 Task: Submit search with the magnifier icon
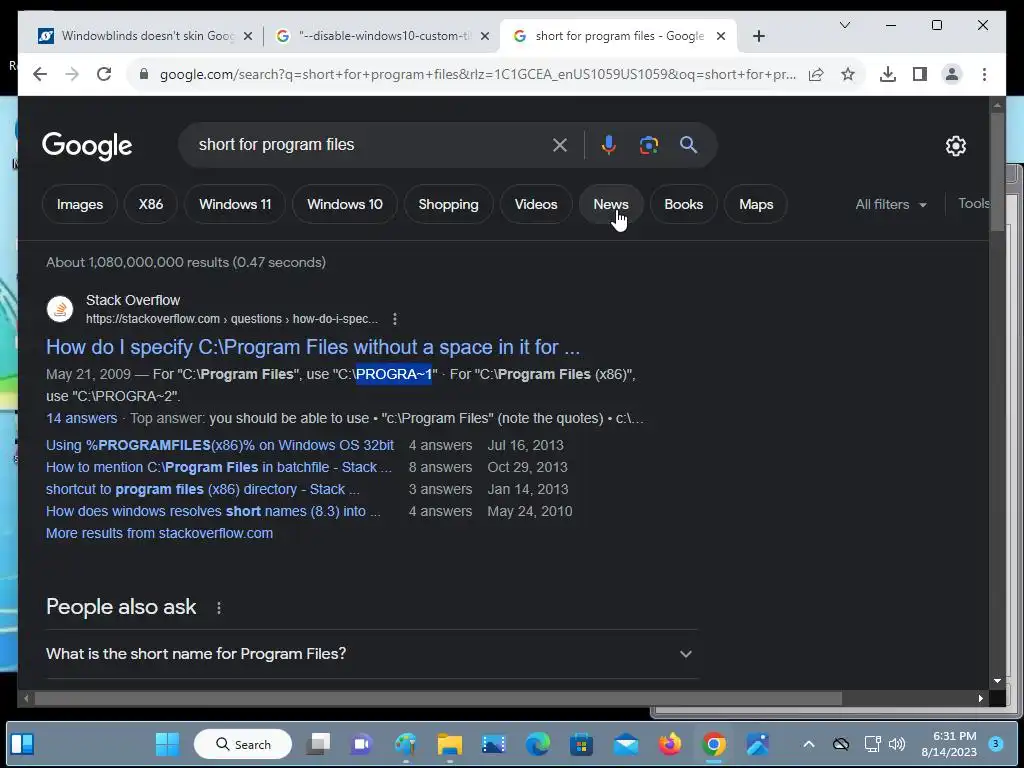tap(688, 145)
